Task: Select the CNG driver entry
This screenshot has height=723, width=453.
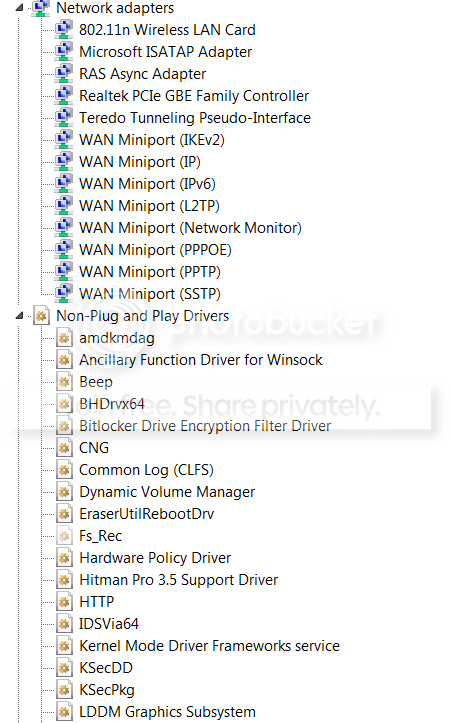Action: coord(94,448)
